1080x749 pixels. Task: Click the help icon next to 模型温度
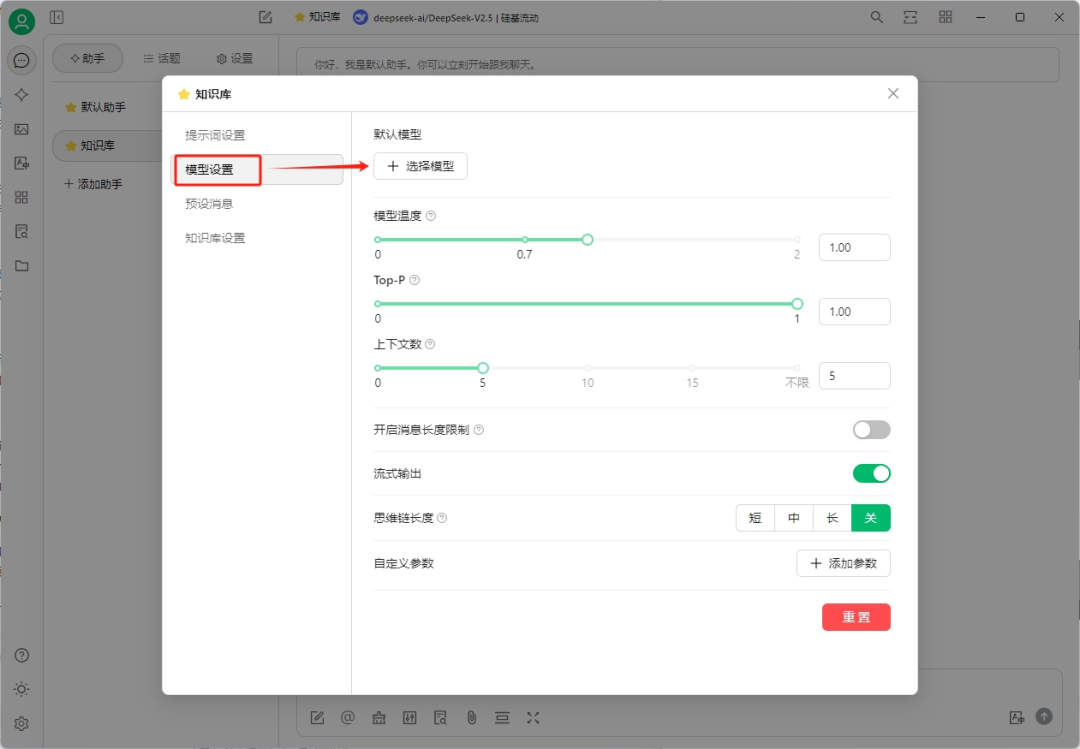431,216
